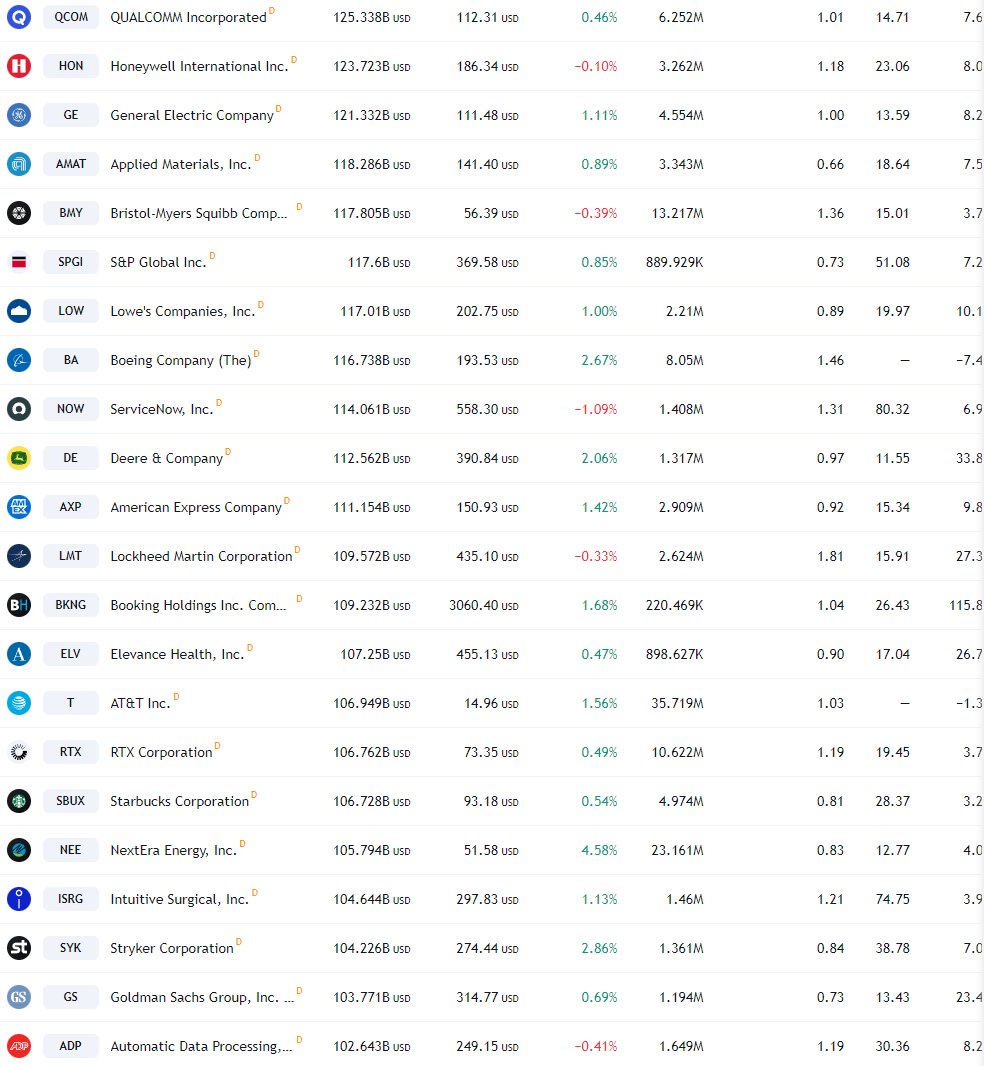984x1066 pixels.
Task: Click the RTX Corporation logo icon
Action: pyautogui.click(x=19, y=751)
